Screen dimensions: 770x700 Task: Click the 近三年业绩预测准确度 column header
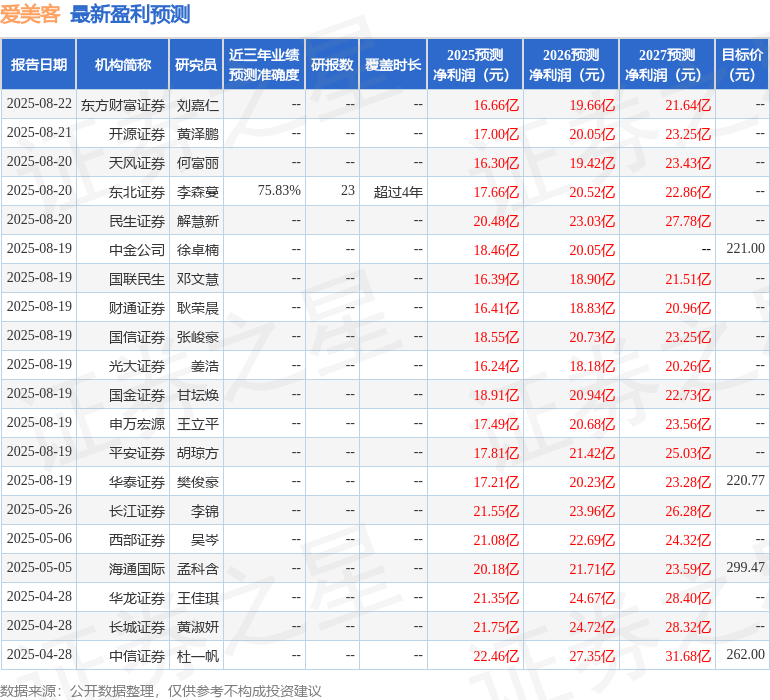point(264,65)
